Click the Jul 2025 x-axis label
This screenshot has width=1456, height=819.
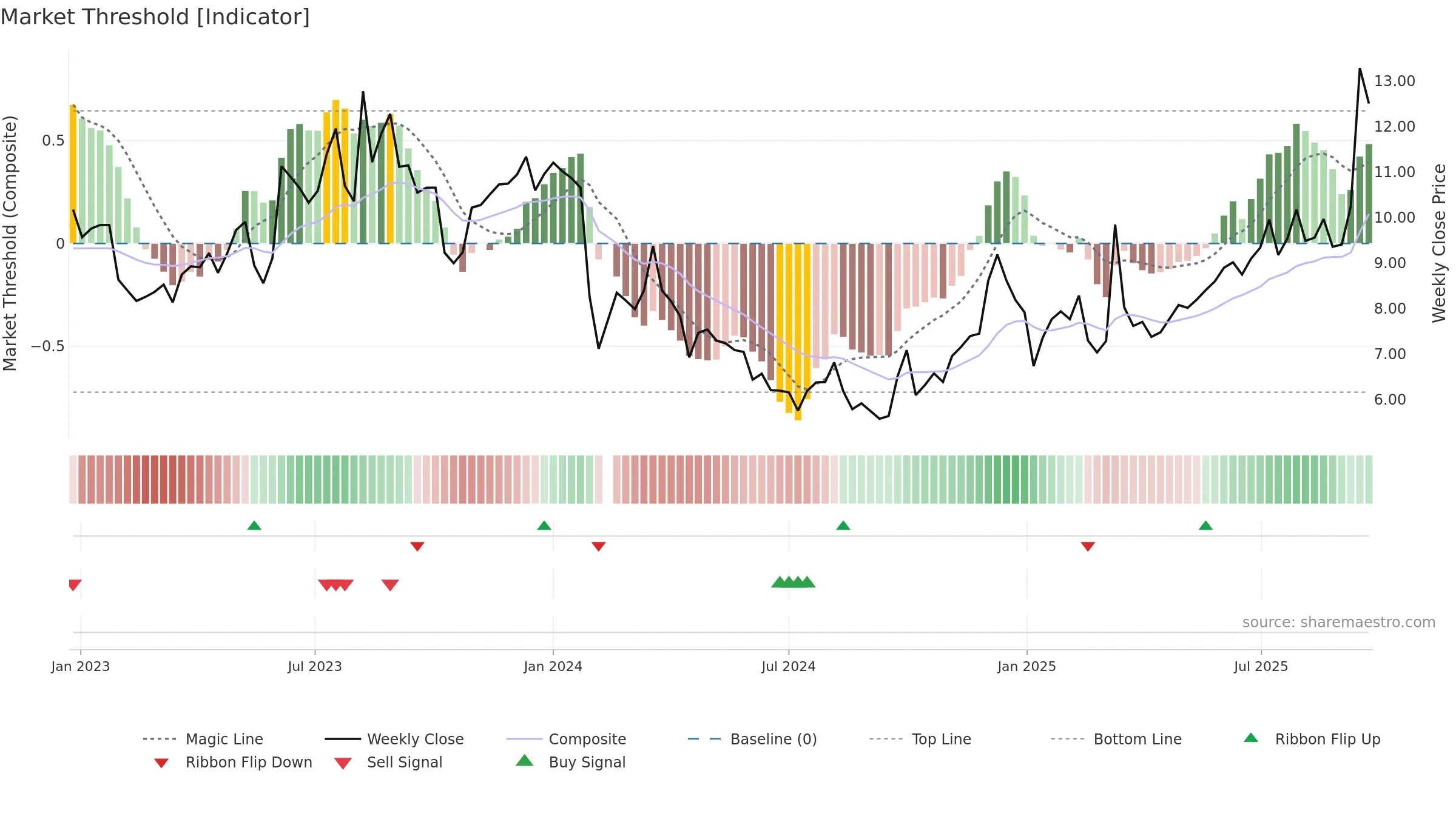(x=1261, y=666)
